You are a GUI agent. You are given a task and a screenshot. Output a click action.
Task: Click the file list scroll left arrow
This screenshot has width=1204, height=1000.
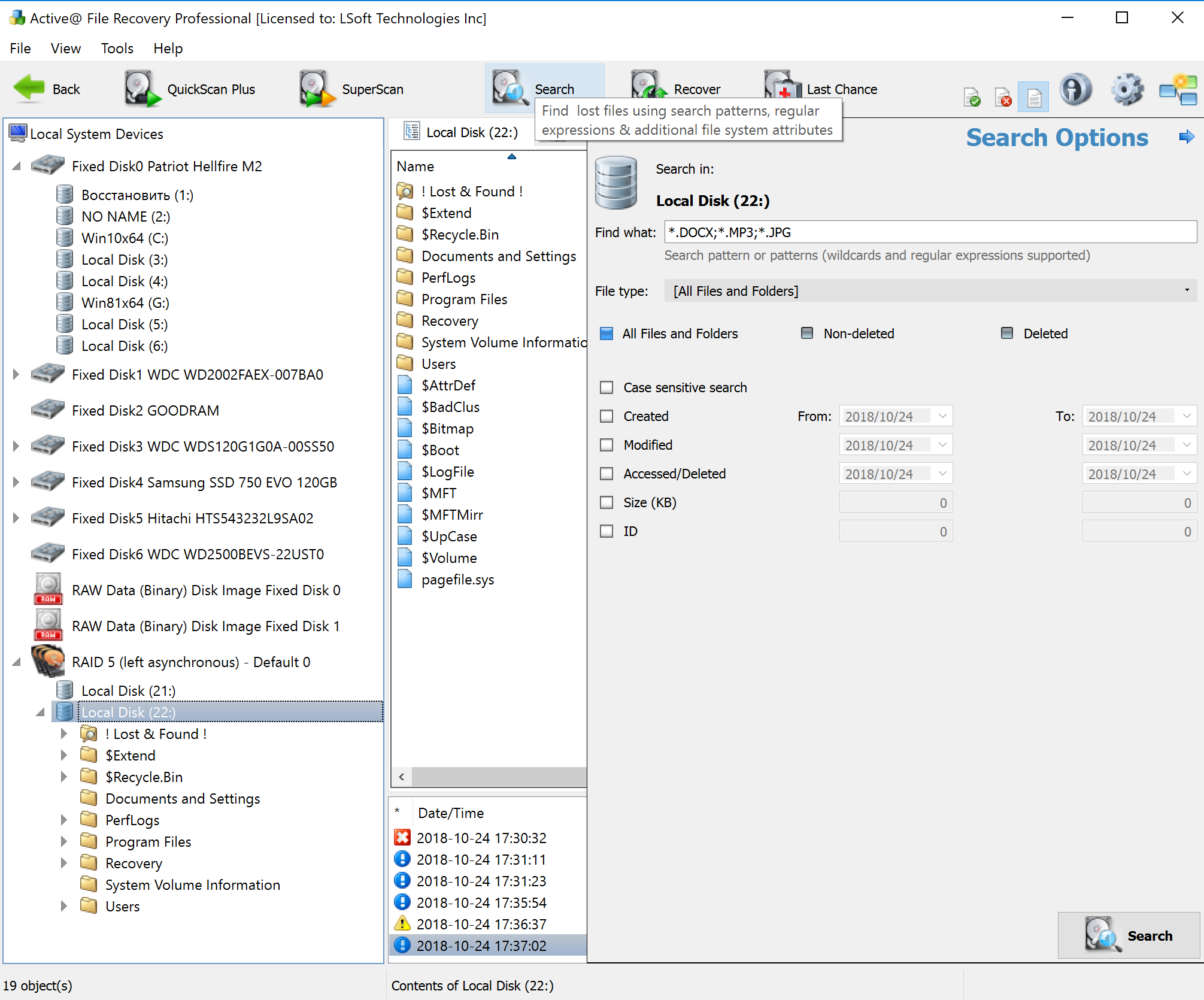pos(402,777)
